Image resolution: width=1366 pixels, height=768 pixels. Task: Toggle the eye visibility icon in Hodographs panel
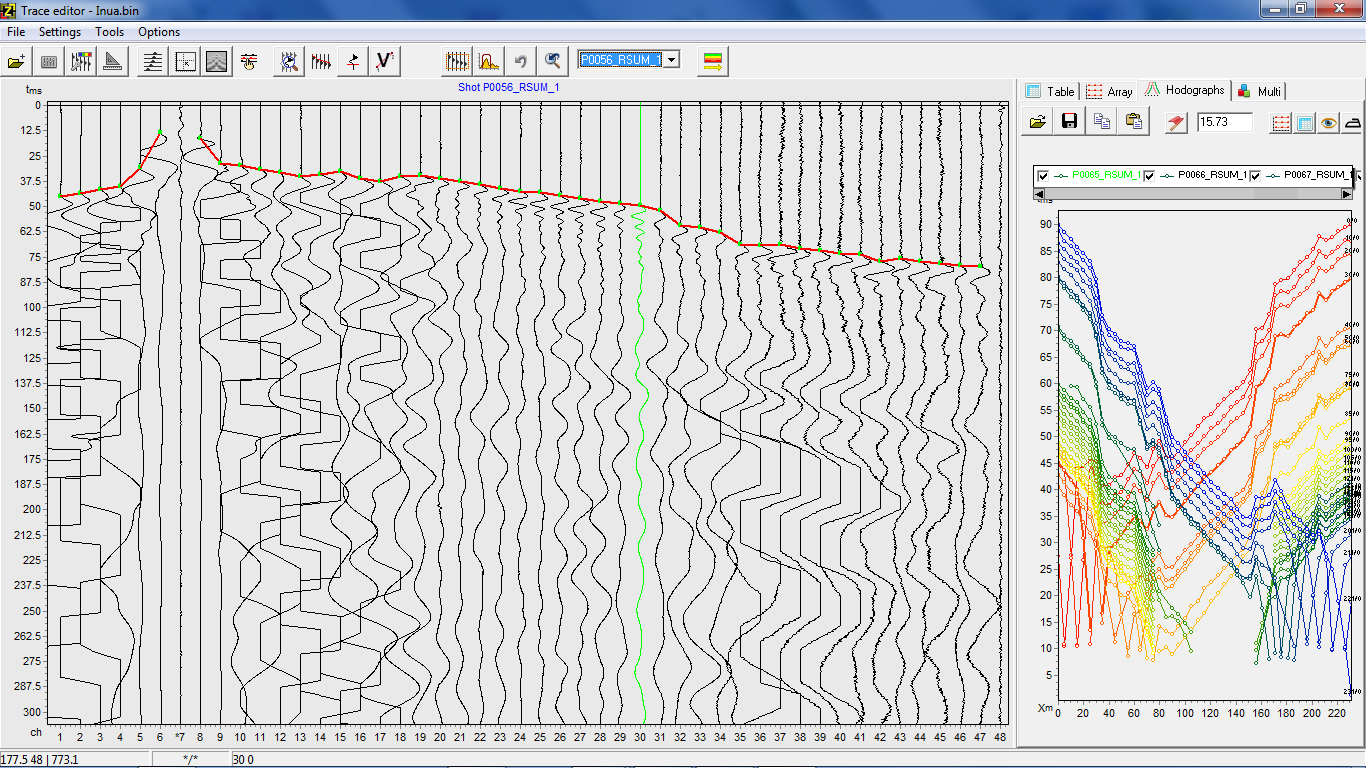click(x=1328, y=122)
